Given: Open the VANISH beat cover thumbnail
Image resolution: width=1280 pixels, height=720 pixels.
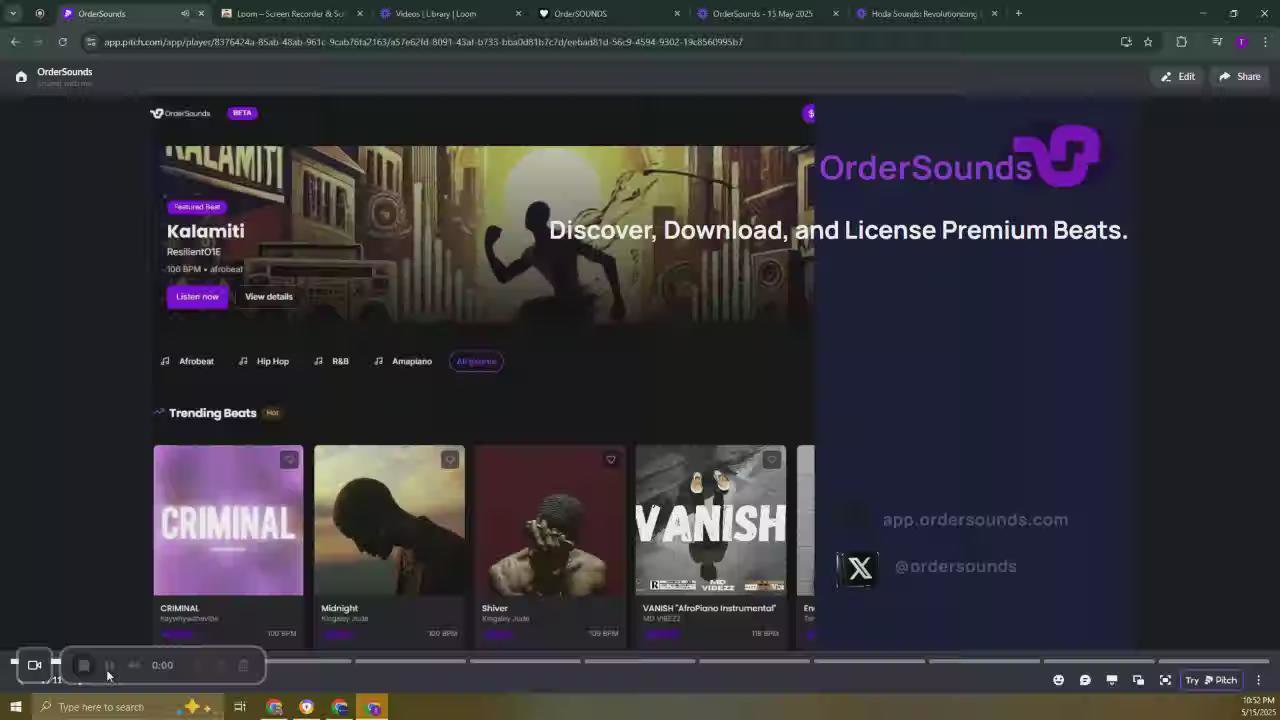Looking at the screenshot, I should (711, 520).
